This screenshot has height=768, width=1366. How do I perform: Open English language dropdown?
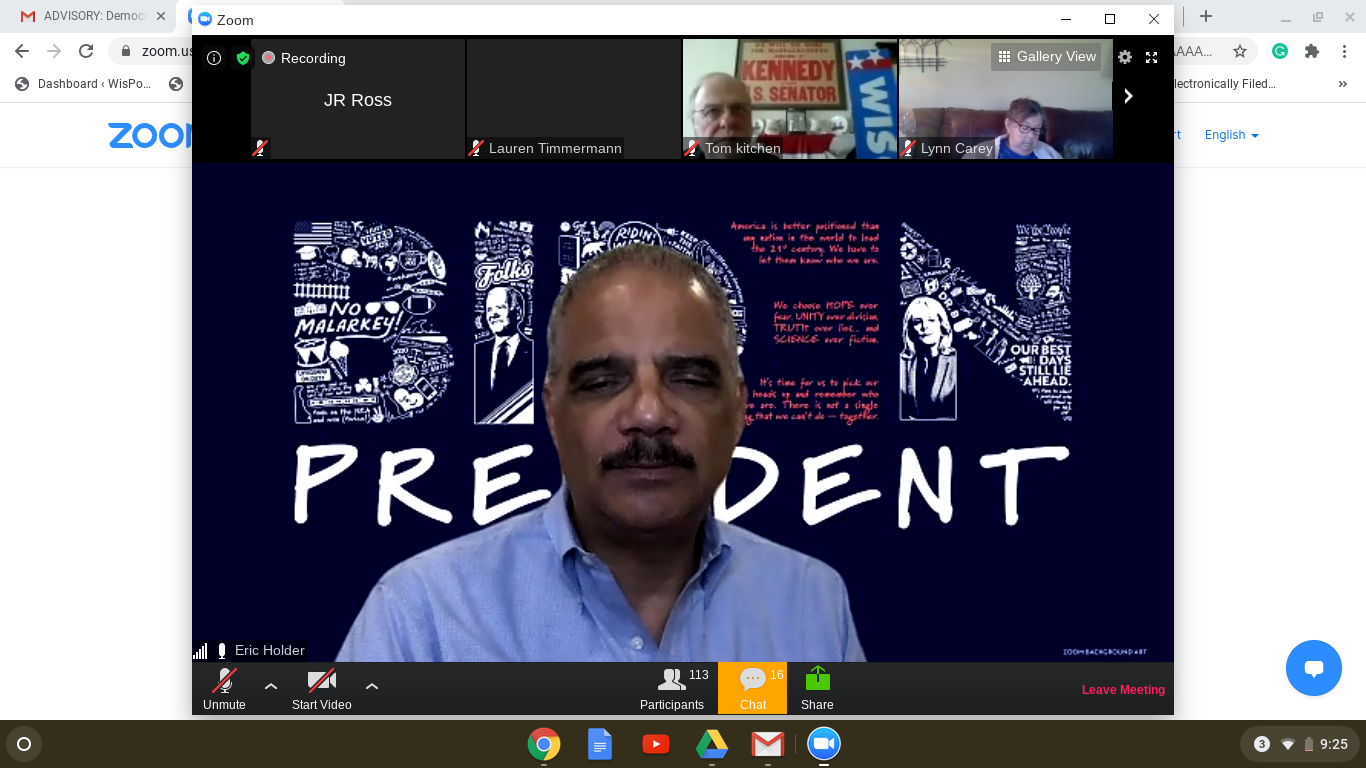[1231, 135]
